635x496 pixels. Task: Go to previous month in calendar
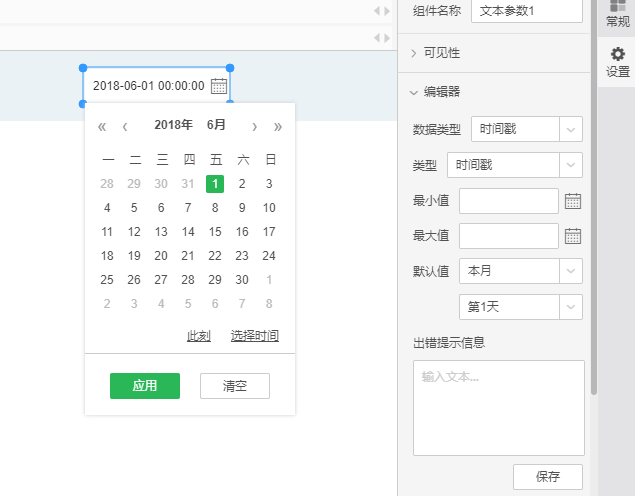(x=125, y=126)
